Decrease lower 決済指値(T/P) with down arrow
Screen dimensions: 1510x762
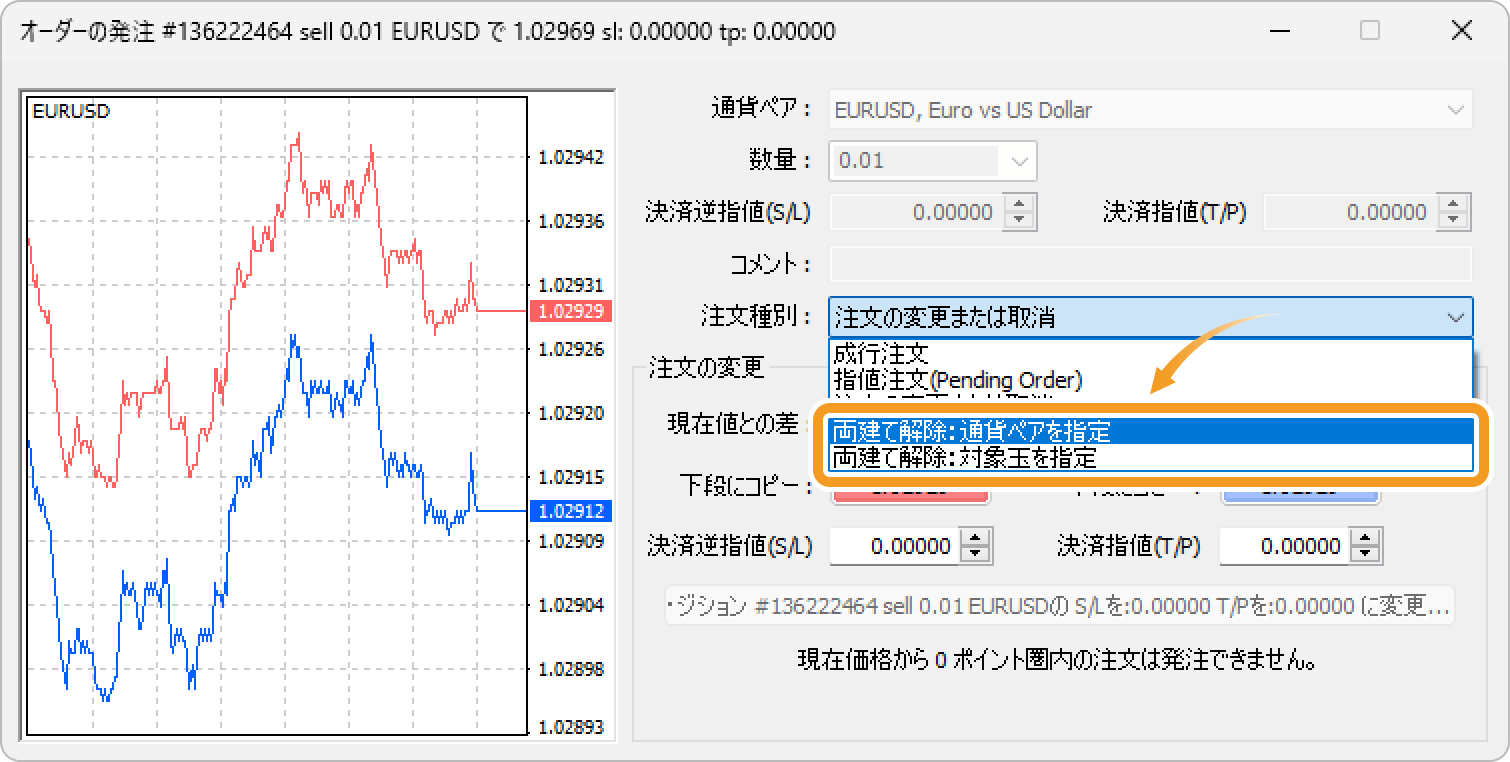pos(1365,554)
